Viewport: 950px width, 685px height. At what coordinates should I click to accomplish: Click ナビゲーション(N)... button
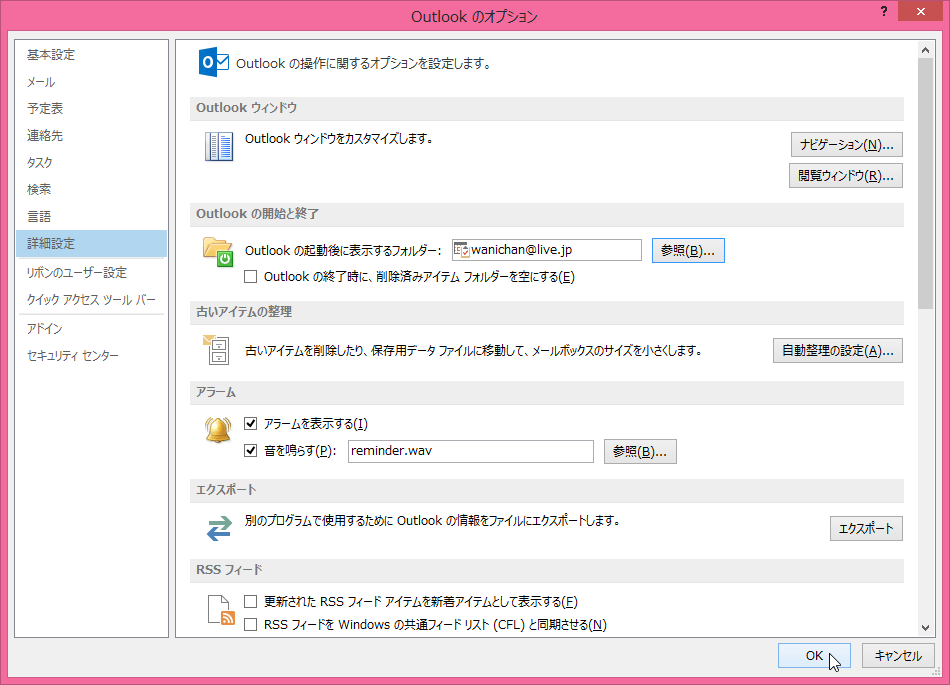coord(846,145)
